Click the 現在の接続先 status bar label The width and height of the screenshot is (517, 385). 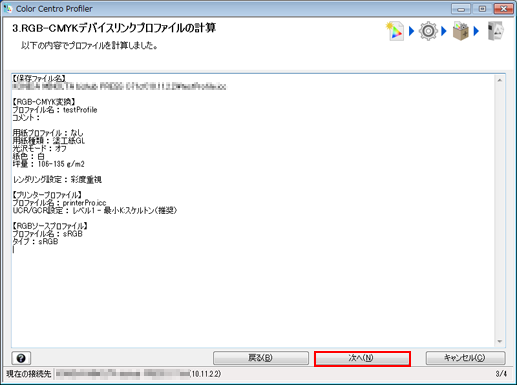click(28, 374)
